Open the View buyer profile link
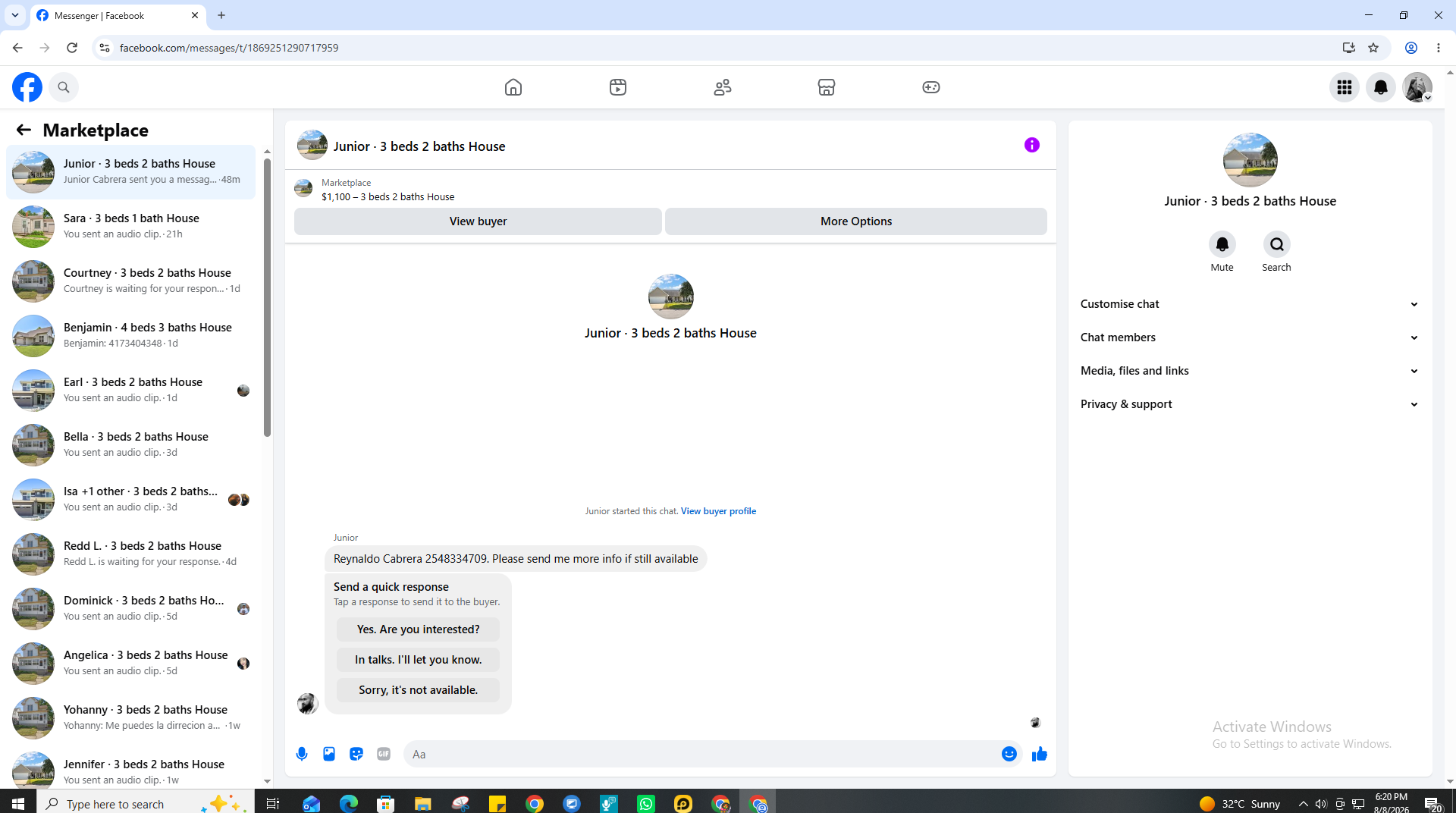Viewport: 1456px width, 813px height. click(718, 511)
